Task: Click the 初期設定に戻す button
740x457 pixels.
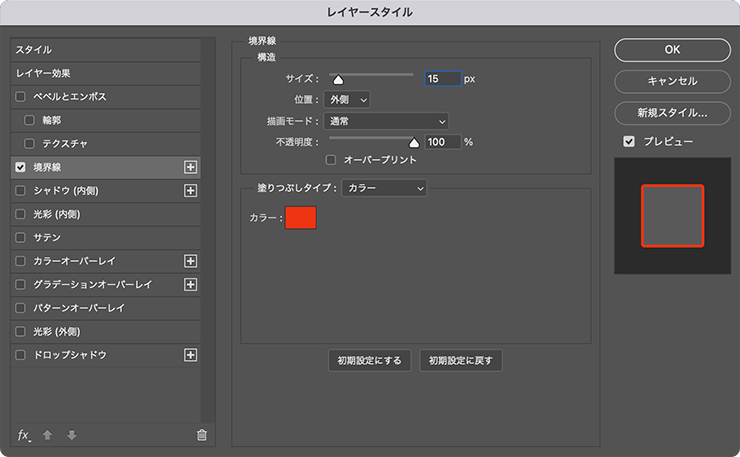Action: pyautogui.click(x=461, y=361)
